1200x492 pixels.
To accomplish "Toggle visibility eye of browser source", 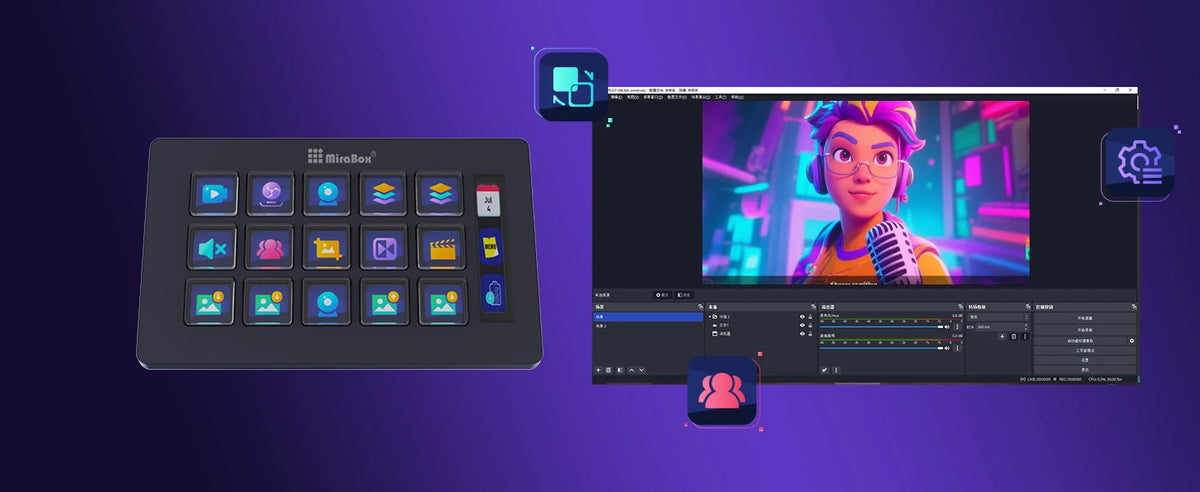I will click(802, 334).
